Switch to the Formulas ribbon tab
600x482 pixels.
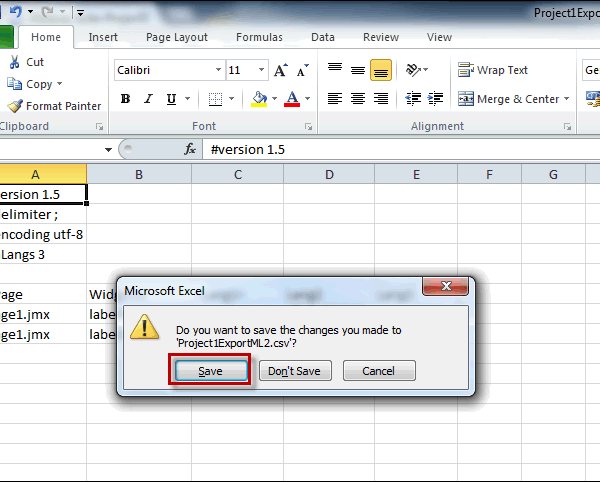259,37
